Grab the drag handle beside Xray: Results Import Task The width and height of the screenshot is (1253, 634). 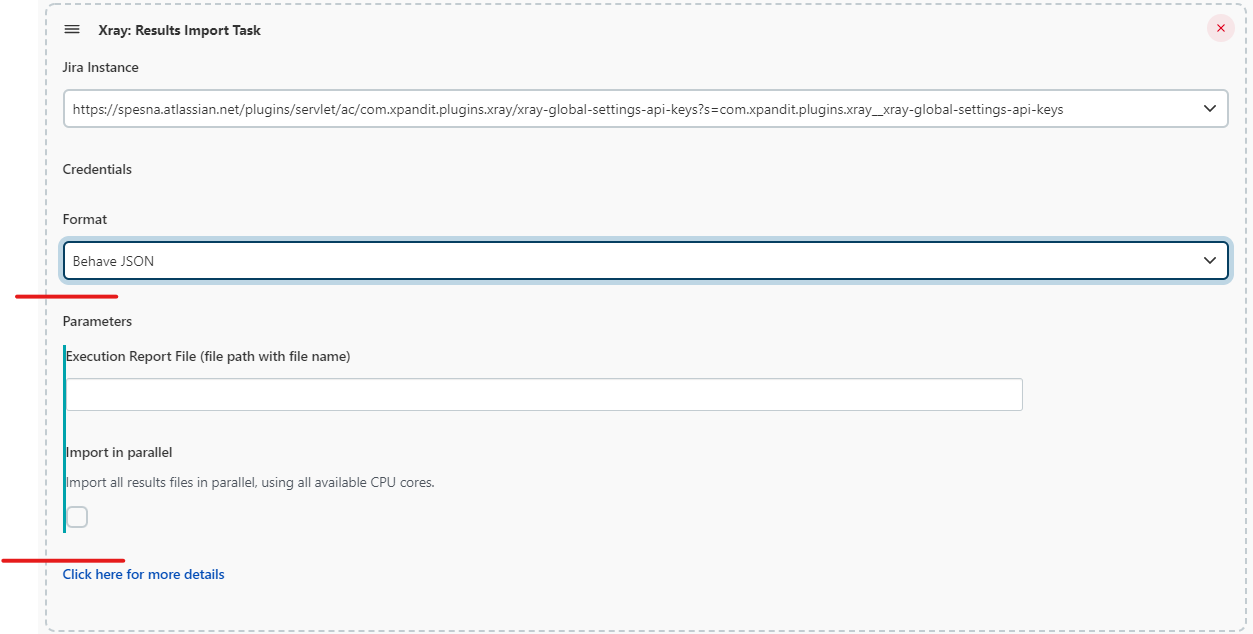(72, 30)
